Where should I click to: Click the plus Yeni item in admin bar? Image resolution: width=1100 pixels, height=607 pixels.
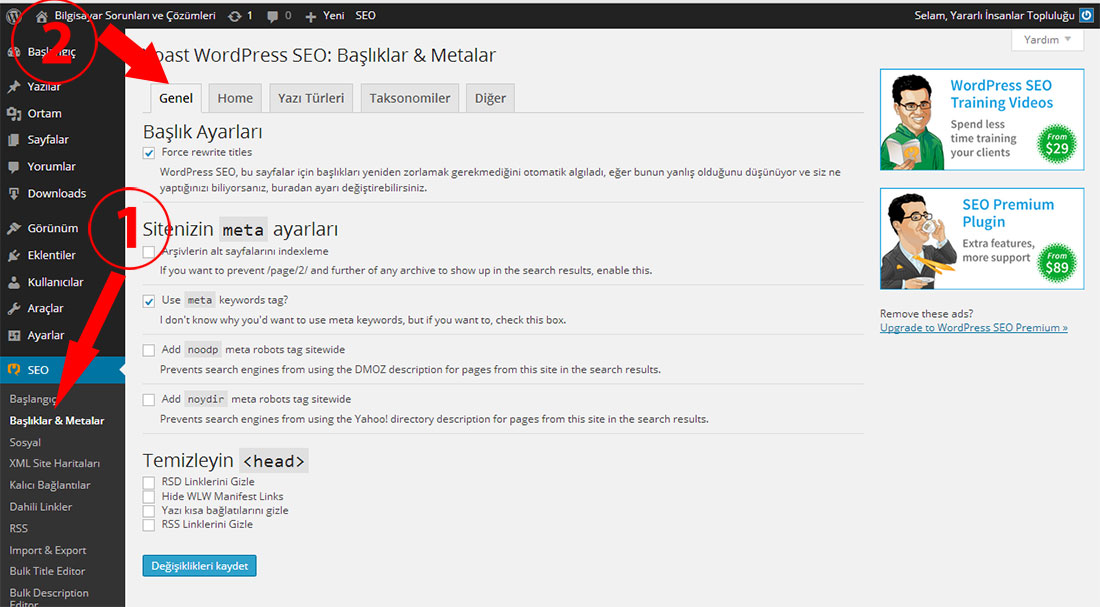[x=325, y=15]
